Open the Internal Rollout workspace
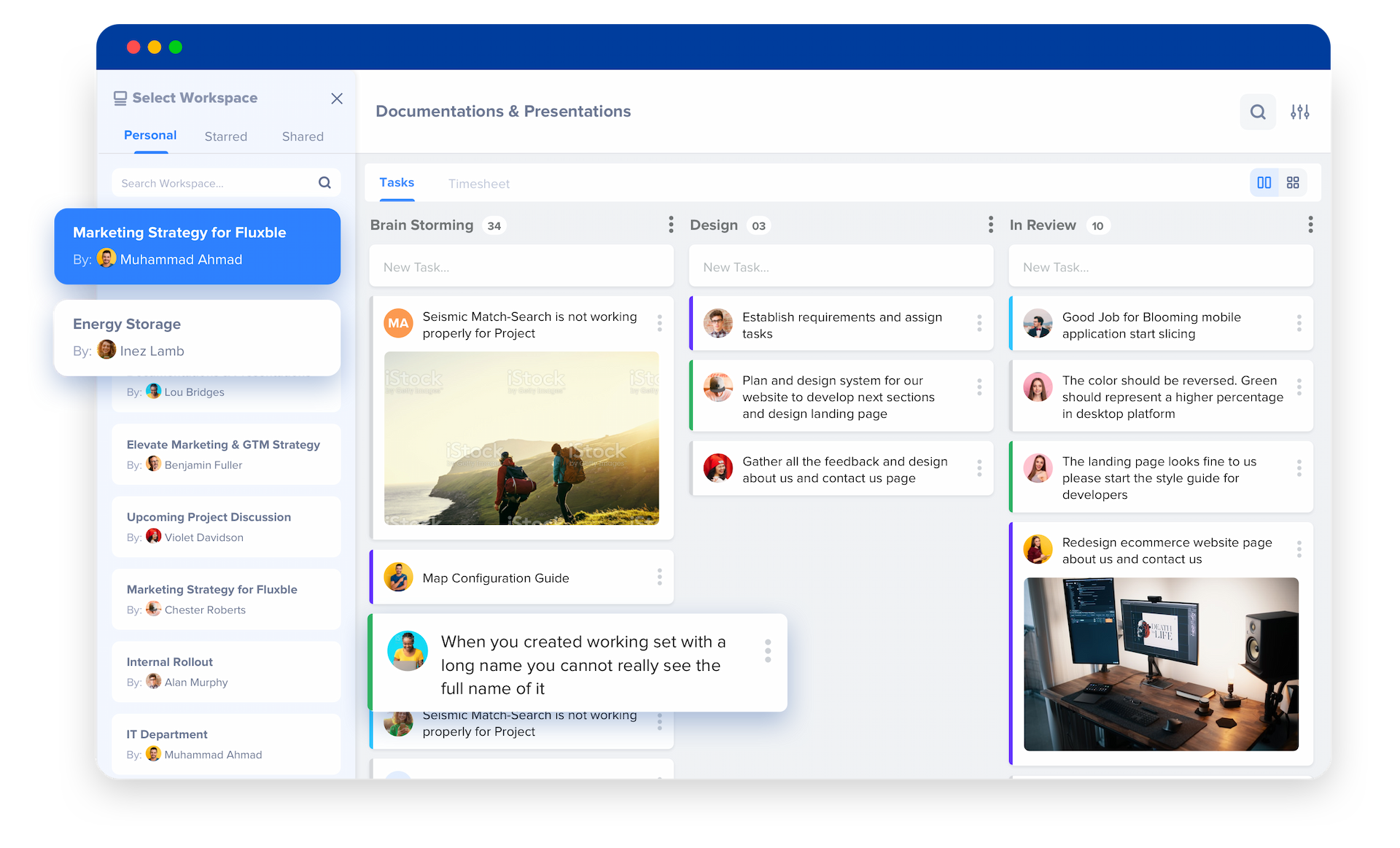 [226, 672]
